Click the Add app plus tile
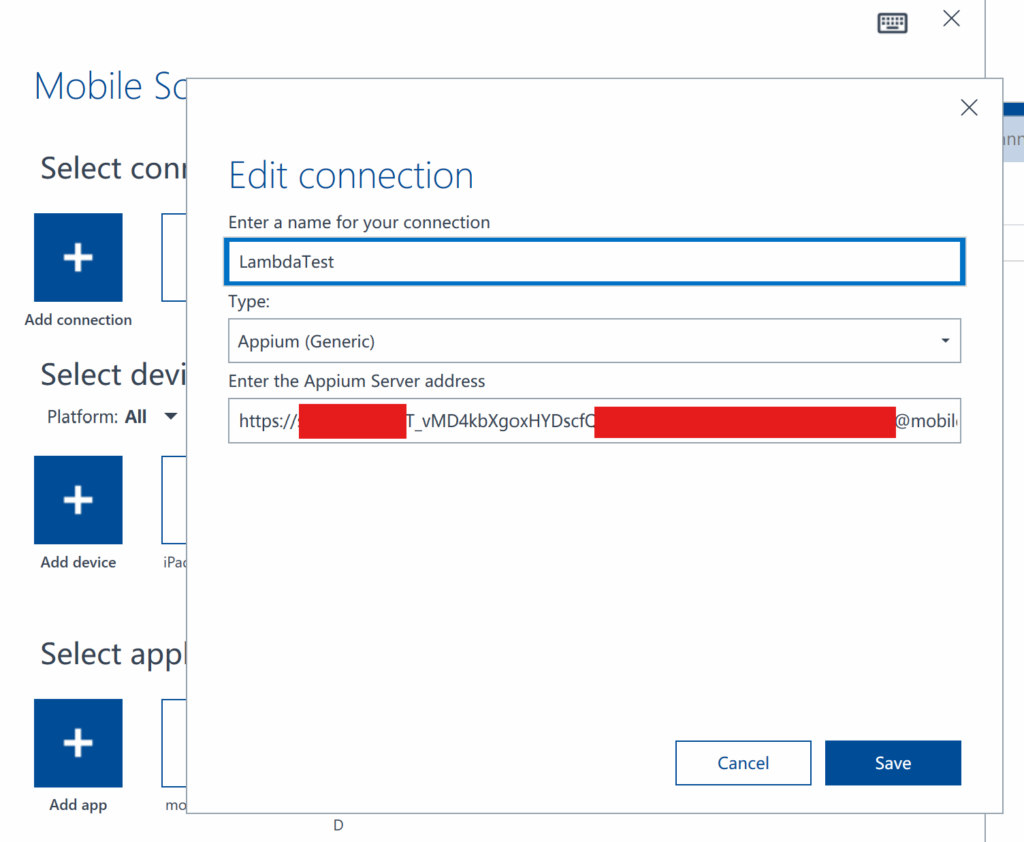The width and height of the screenshot is (1024, 842). pyautogui.click(x=78, y=743)
